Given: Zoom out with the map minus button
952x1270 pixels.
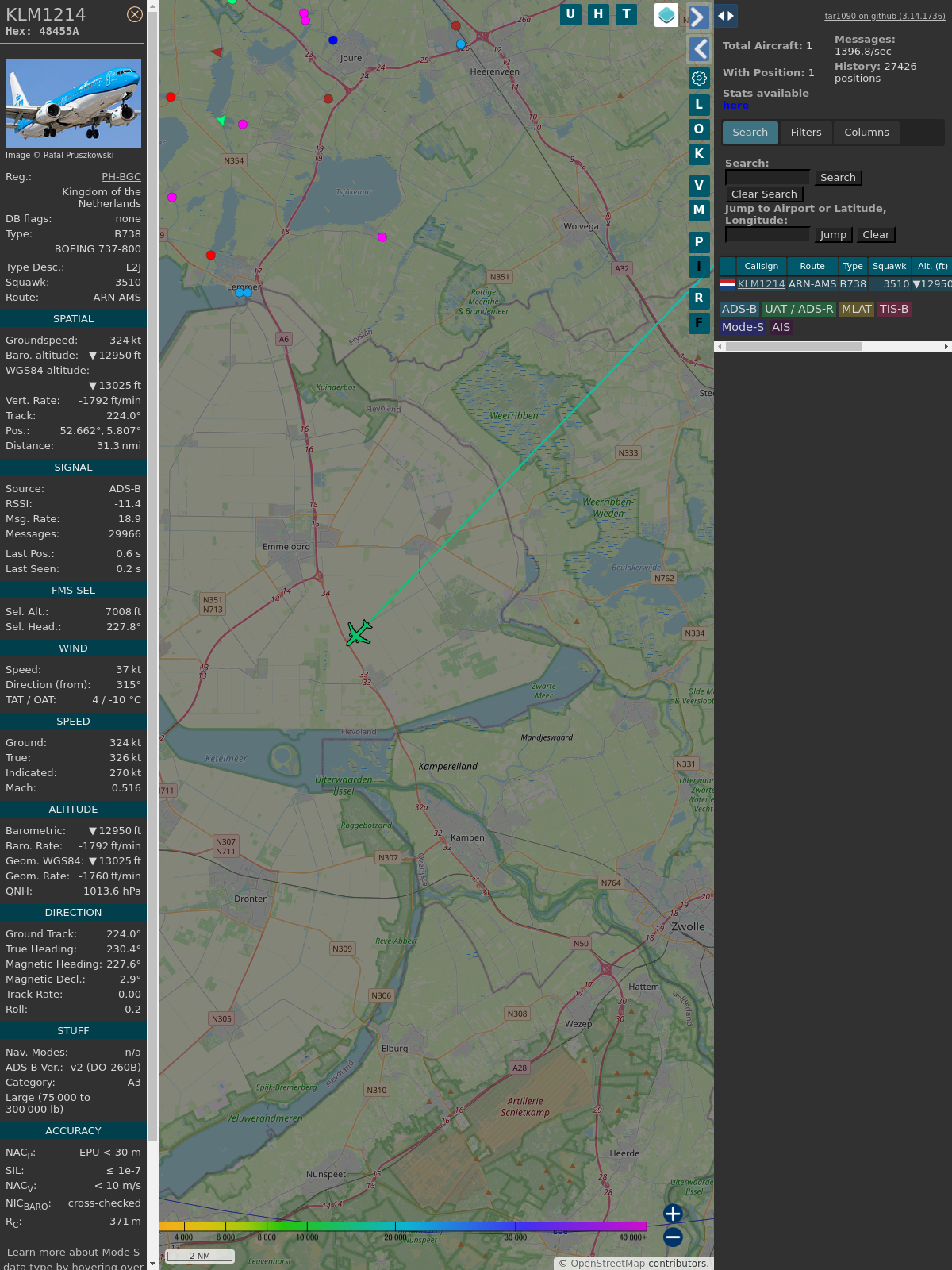Looking at the screenshot, I should [673, 1237].
